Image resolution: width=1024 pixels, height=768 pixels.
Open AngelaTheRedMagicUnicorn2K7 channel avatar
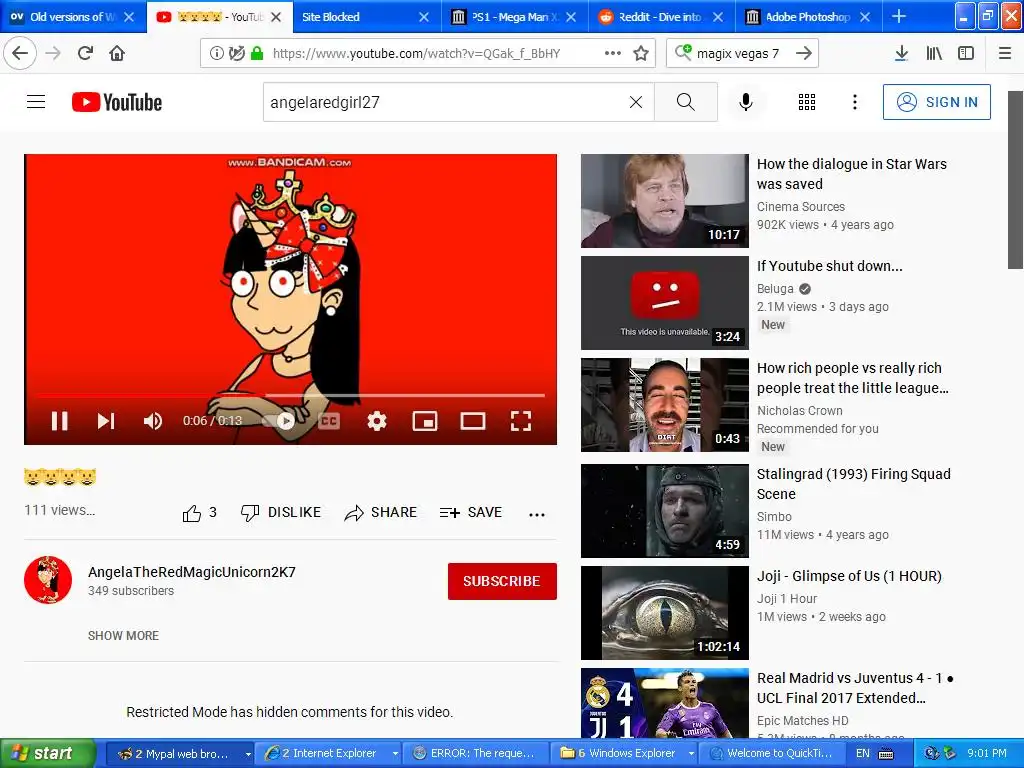pos(48,580)
